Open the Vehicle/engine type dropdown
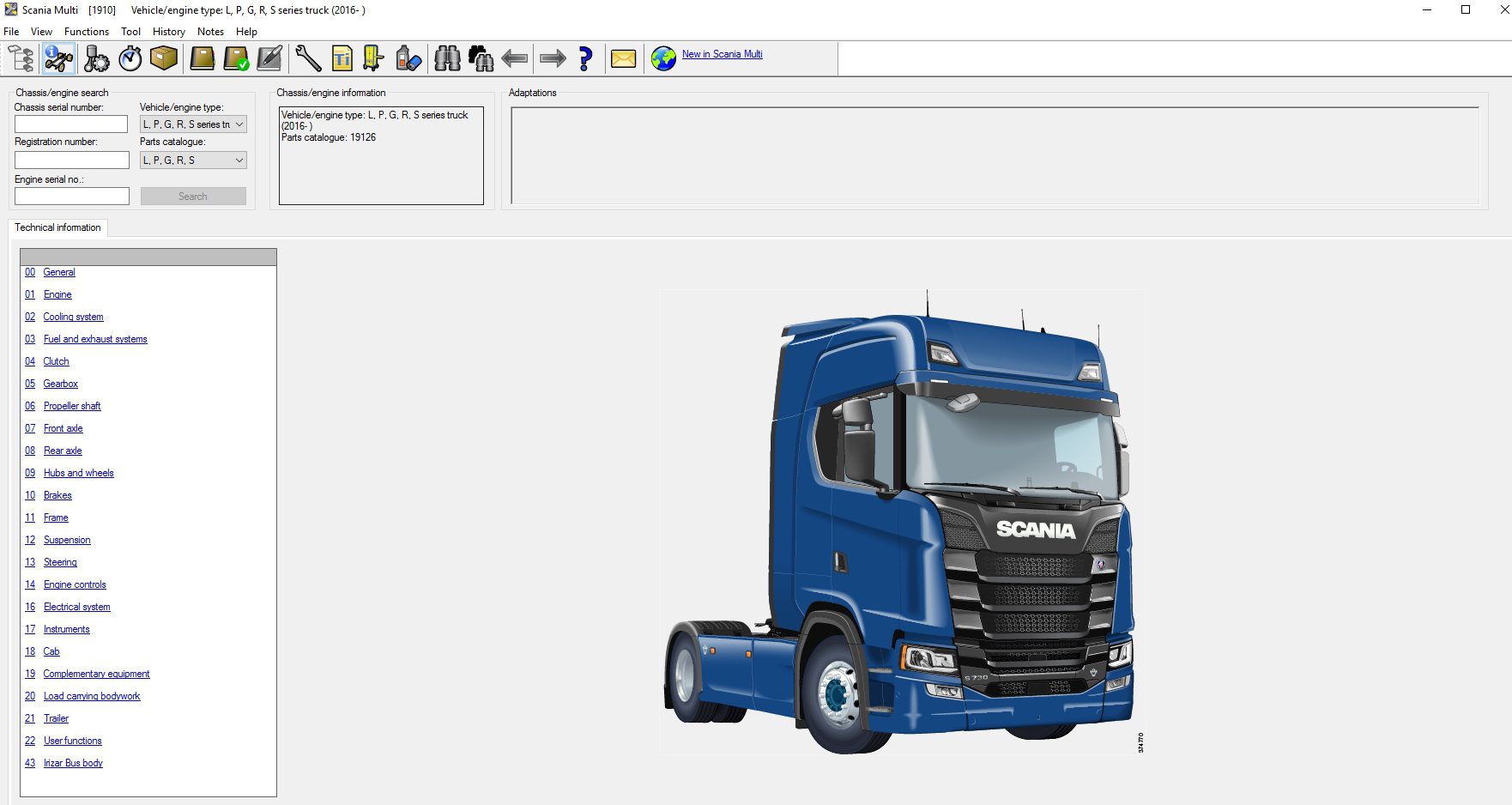The image size is (1512, 805). [192, 124]
